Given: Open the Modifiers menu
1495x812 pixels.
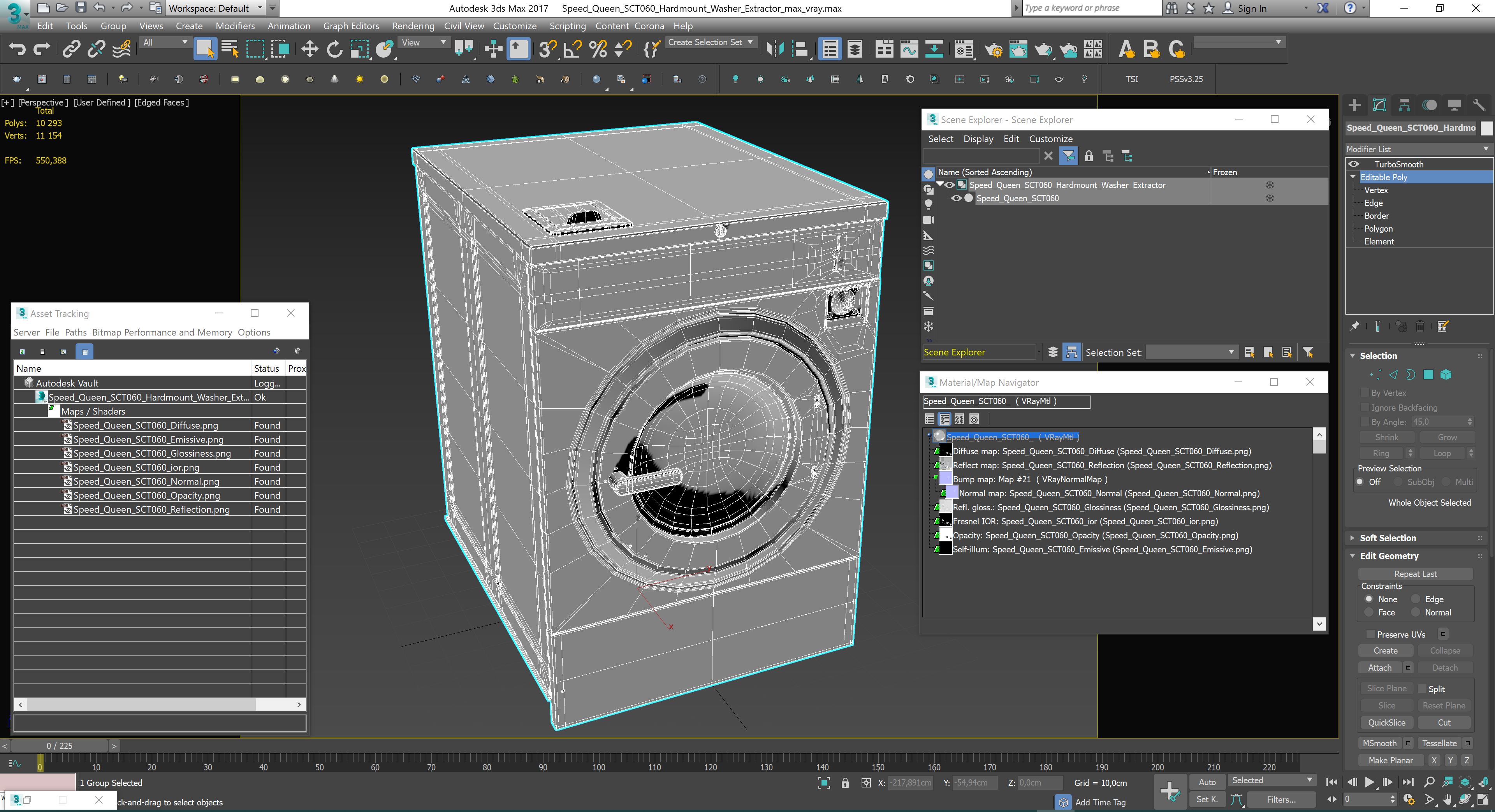Looking at the screenshot, I should tap(235, 26).
